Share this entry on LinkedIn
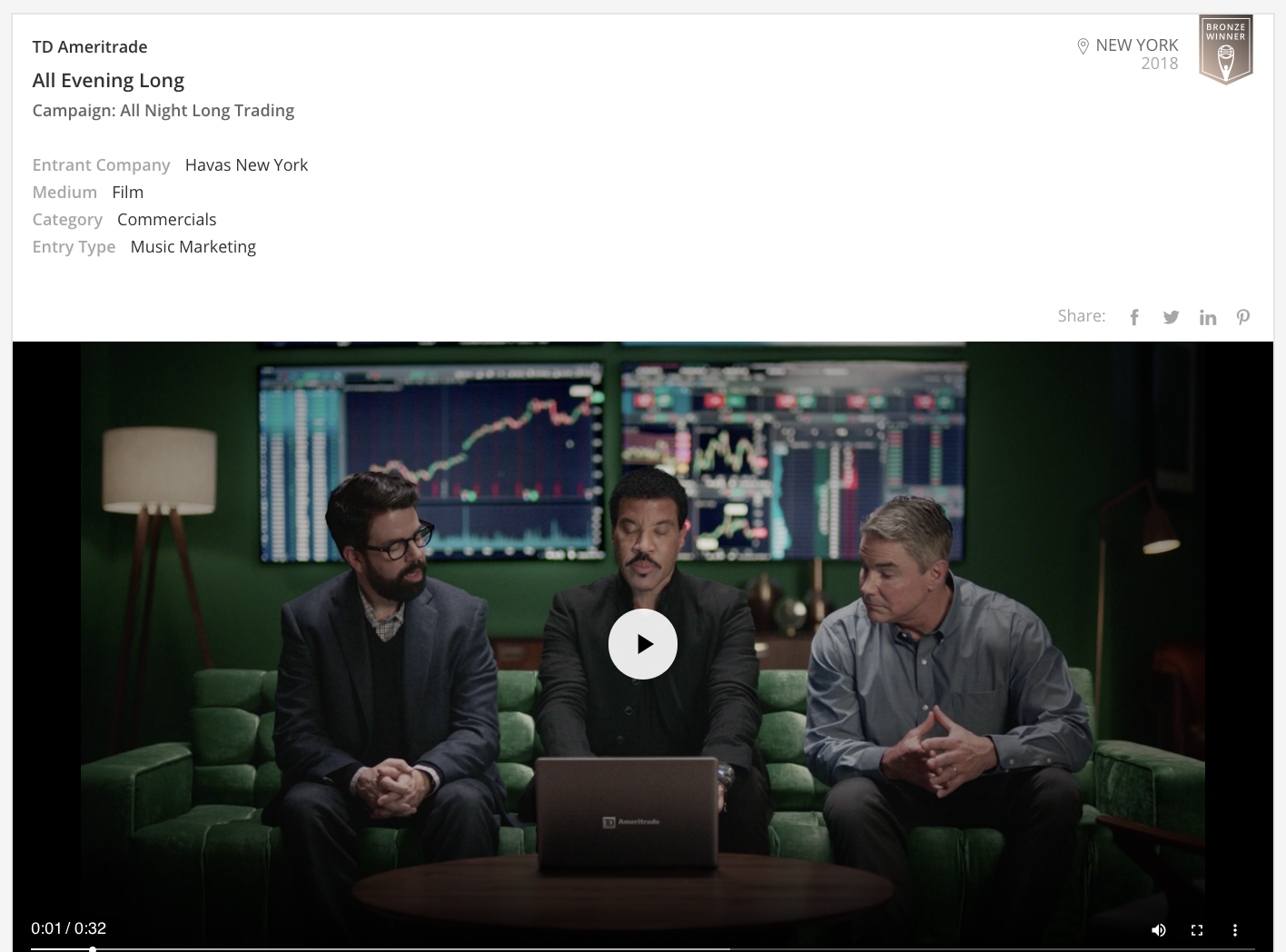This screenshot has width=1286, height=952. point(1207,317)
